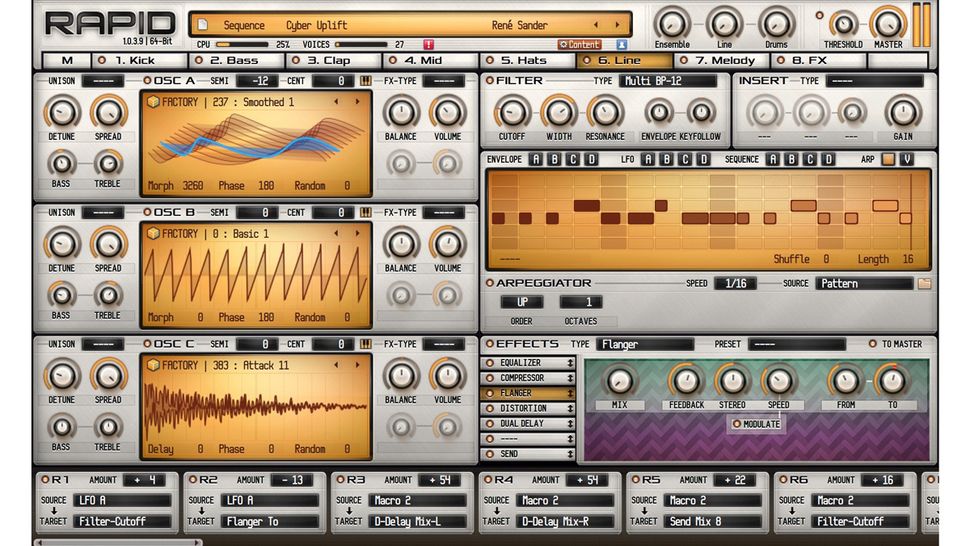Click the Content button

[579, 45]
